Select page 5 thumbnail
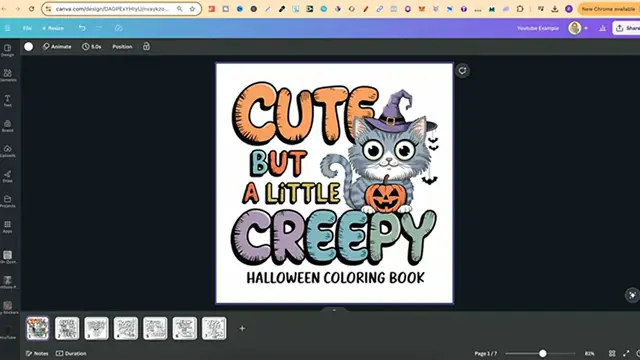 point(155,328)
